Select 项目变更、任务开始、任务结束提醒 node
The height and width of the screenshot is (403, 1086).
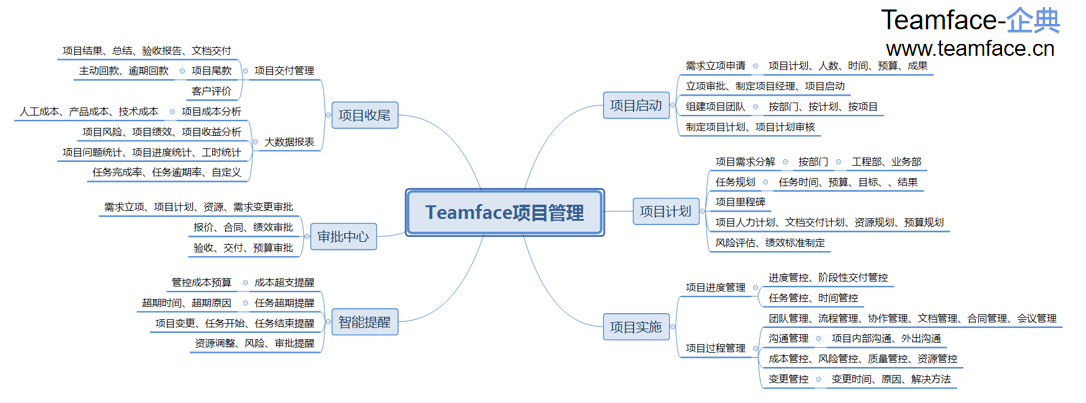[234, 323]
